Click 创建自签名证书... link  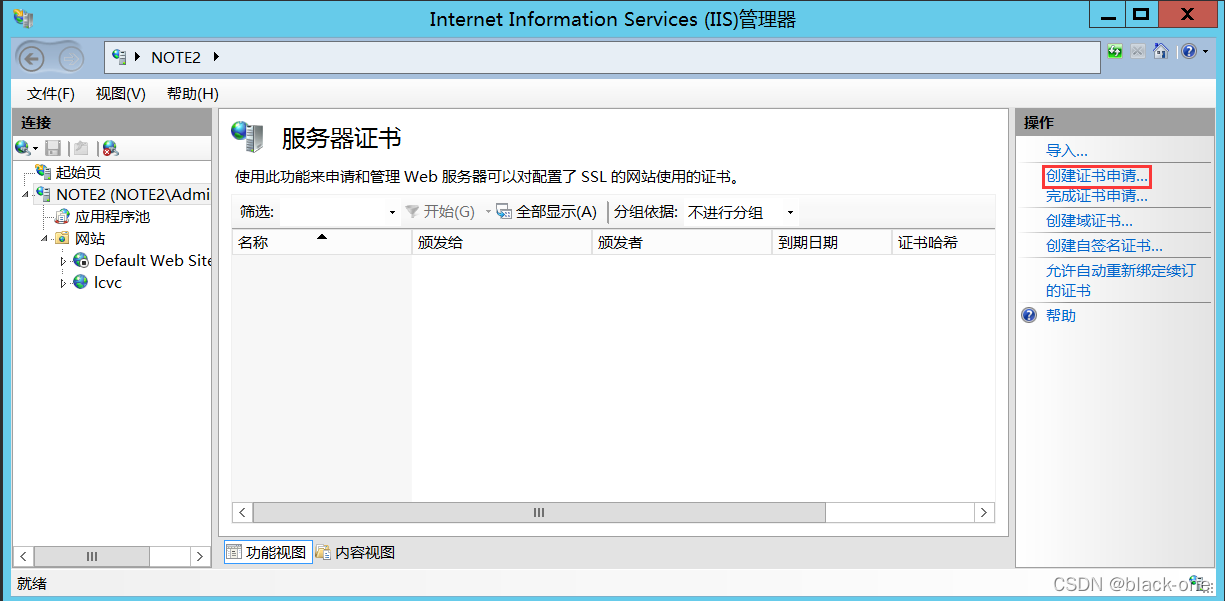(x=1104, y=245)
